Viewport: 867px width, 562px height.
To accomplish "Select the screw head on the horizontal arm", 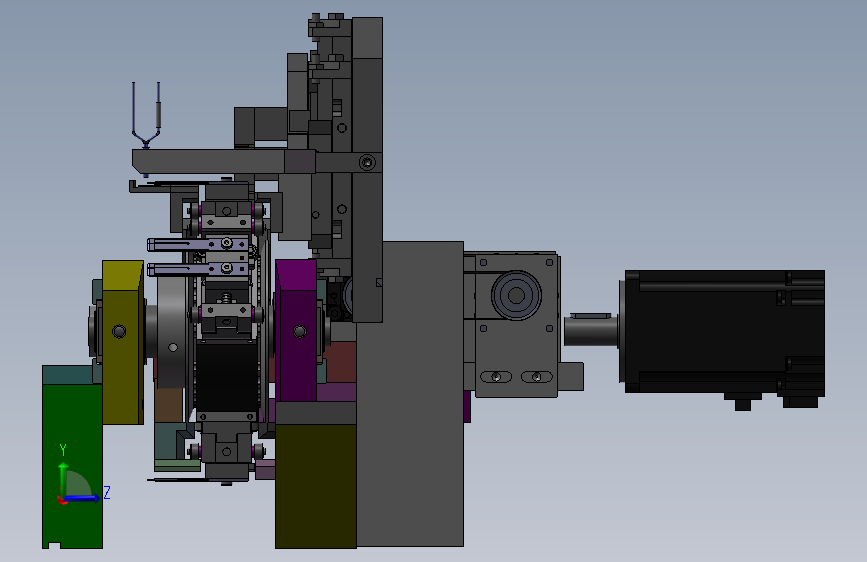I will coord(367,162).
